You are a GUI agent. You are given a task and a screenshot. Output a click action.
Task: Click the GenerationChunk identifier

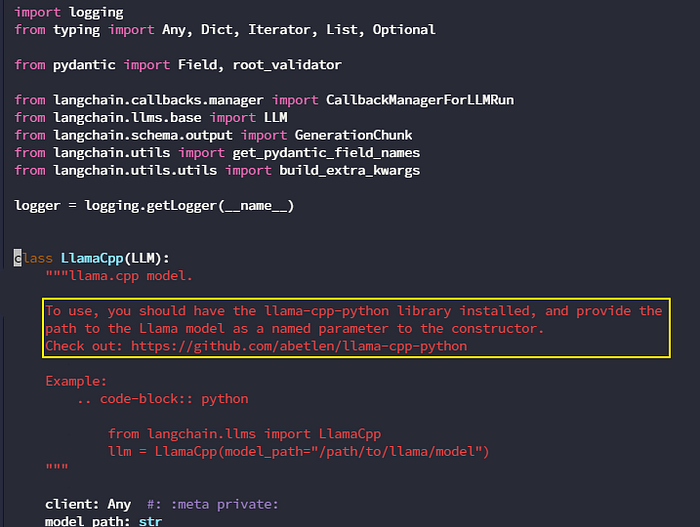click(353, 135)
